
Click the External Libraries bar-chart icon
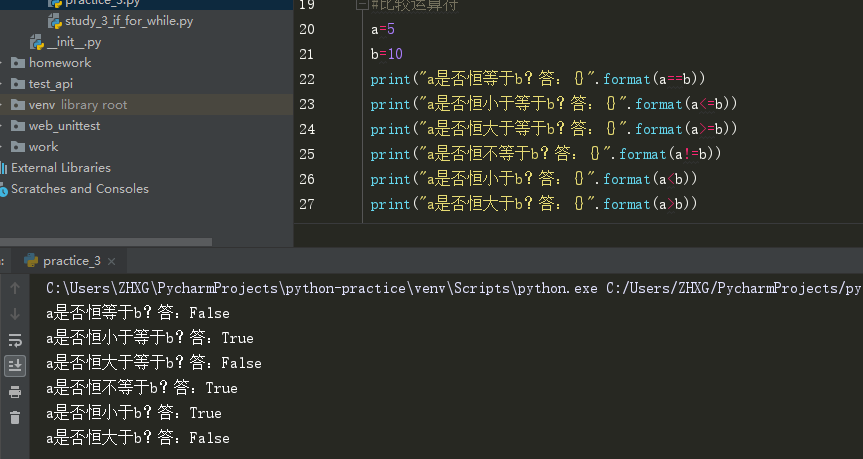[x=3, y=167]
